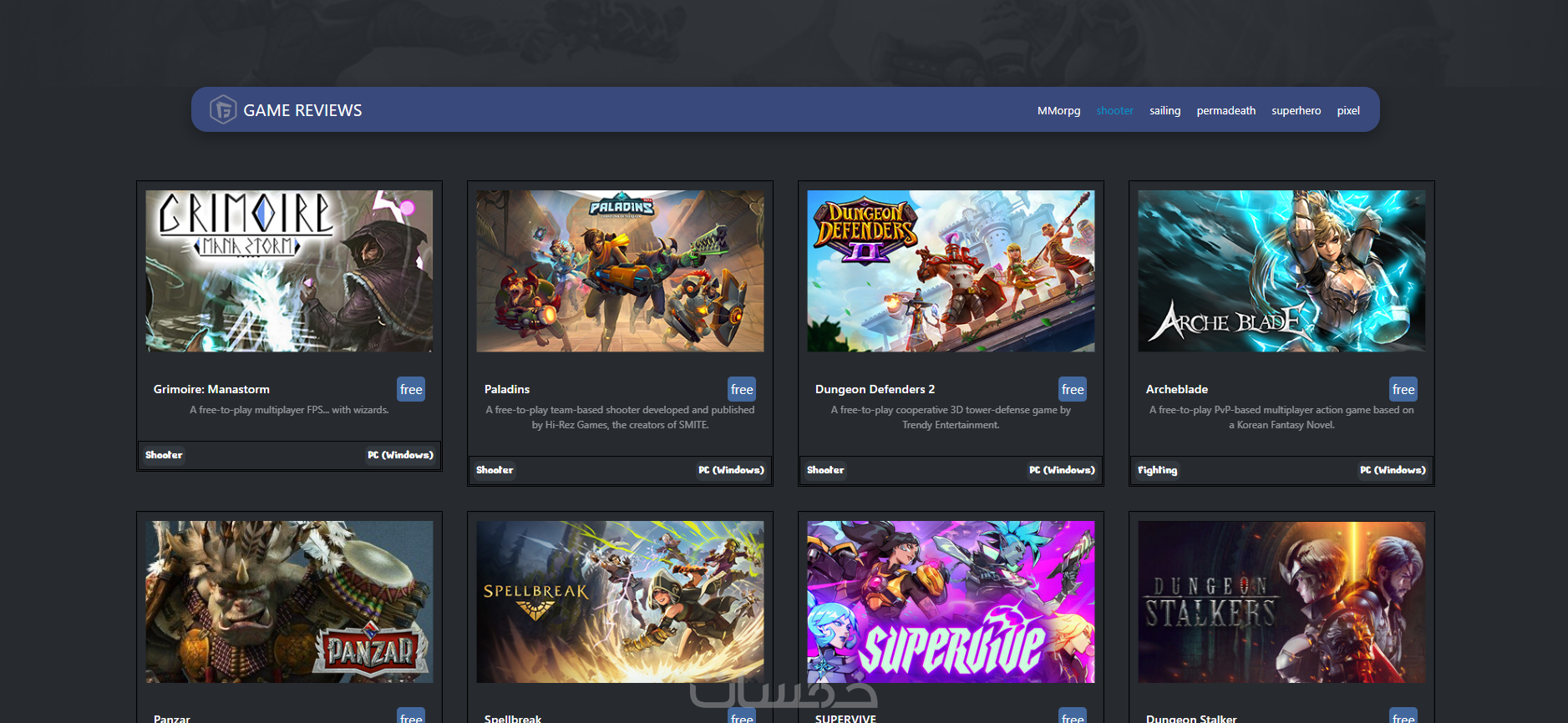Click the Grimoire: Manastorm description text
The width and height of the screenshot is (1568, 723).
[289, 410]
